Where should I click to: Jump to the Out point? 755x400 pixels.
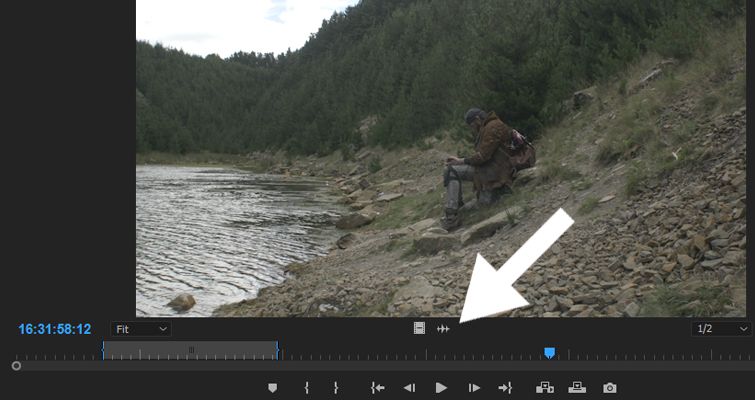pyautogui.click(x=505, y=388)
